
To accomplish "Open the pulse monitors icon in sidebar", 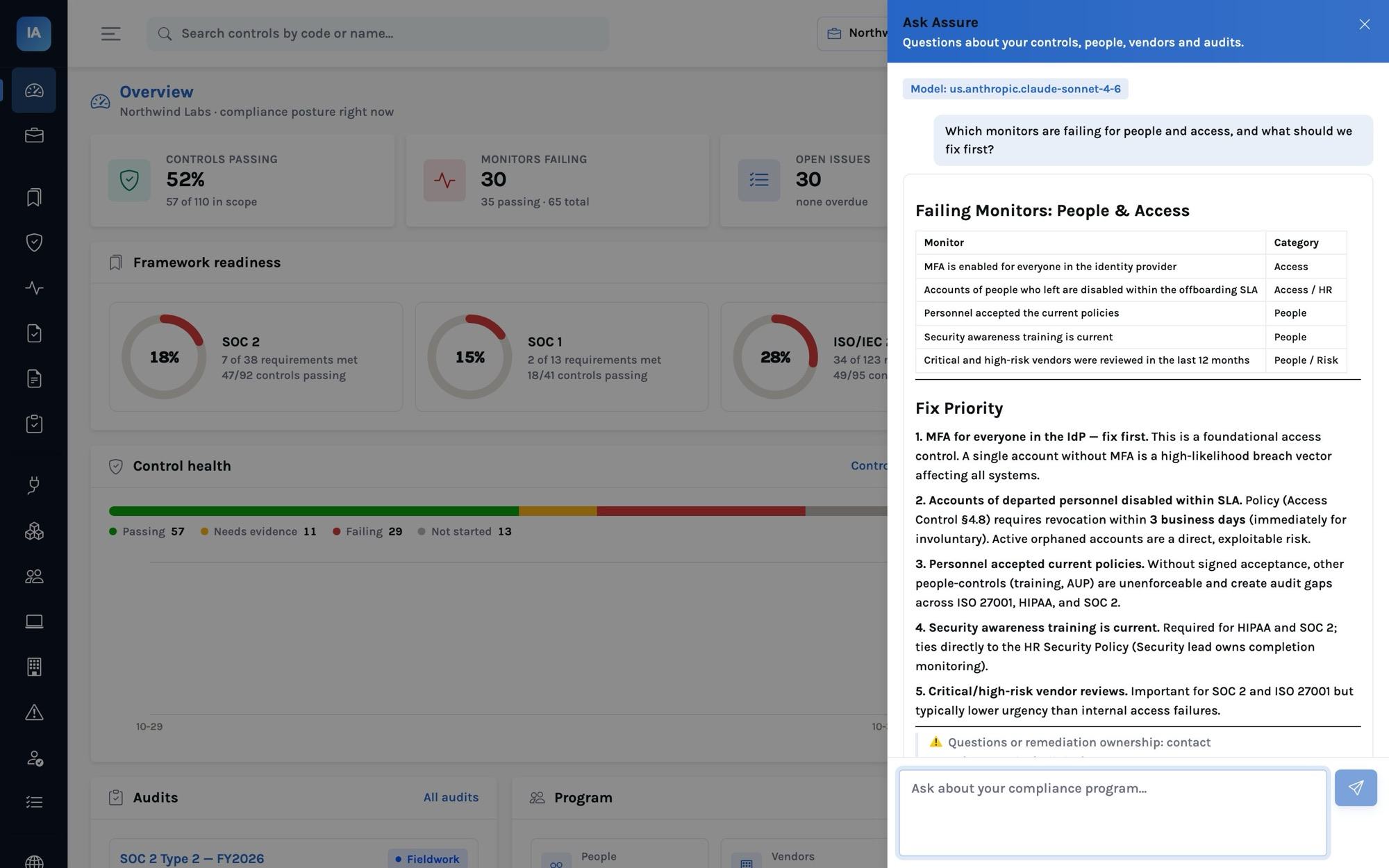I will coord(34,287).
